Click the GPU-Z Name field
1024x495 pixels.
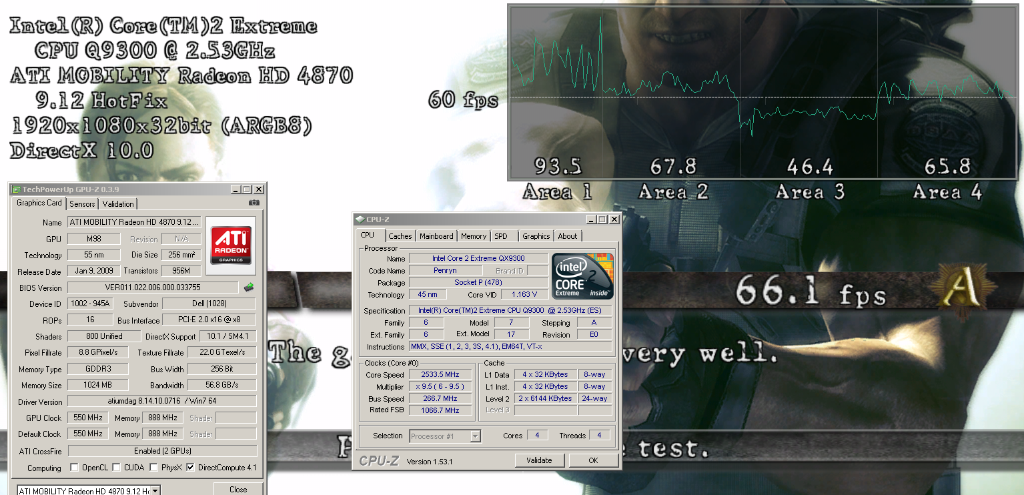point(135,223)
